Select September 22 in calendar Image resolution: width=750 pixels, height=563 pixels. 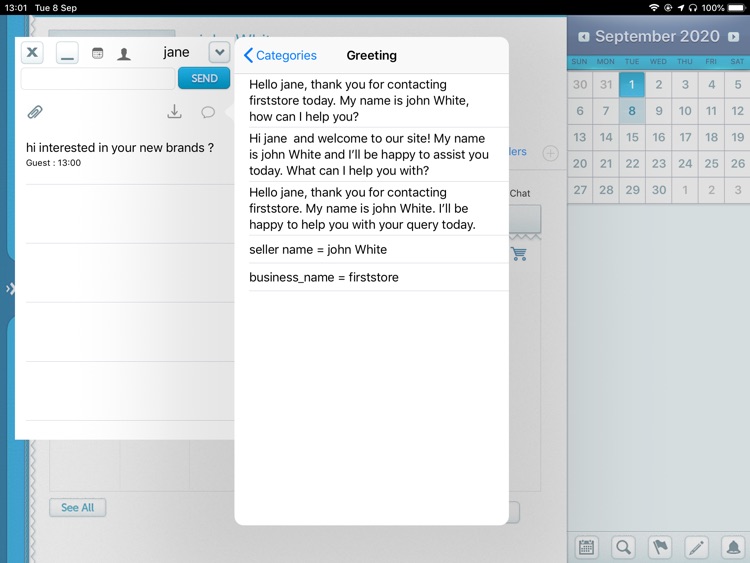(632, 164)
